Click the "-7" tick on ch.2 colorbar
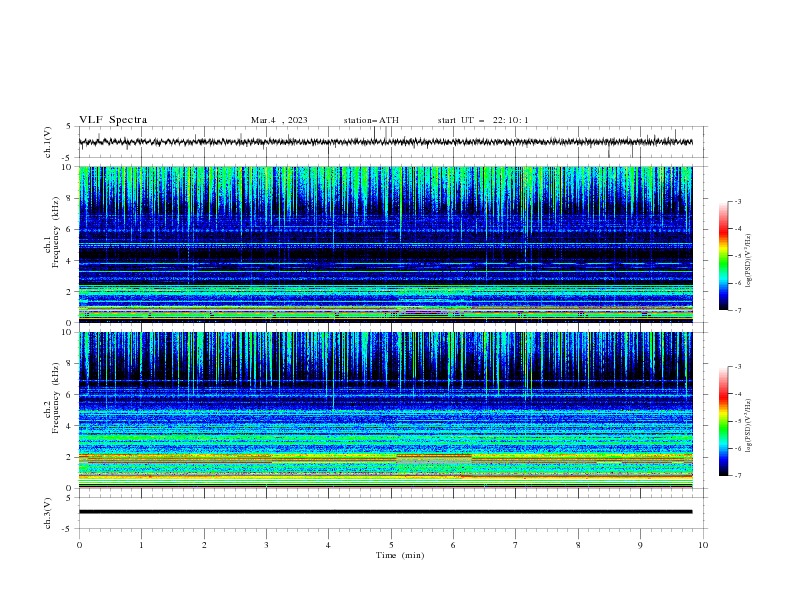792x612 pixels. click(737, 476)
